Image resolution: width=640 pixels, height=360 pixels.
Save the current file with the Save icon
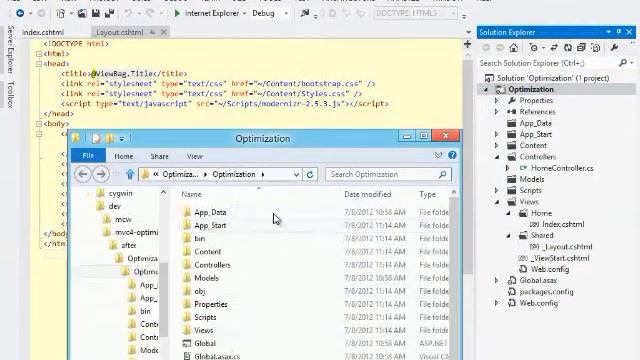tap(96, 13)
